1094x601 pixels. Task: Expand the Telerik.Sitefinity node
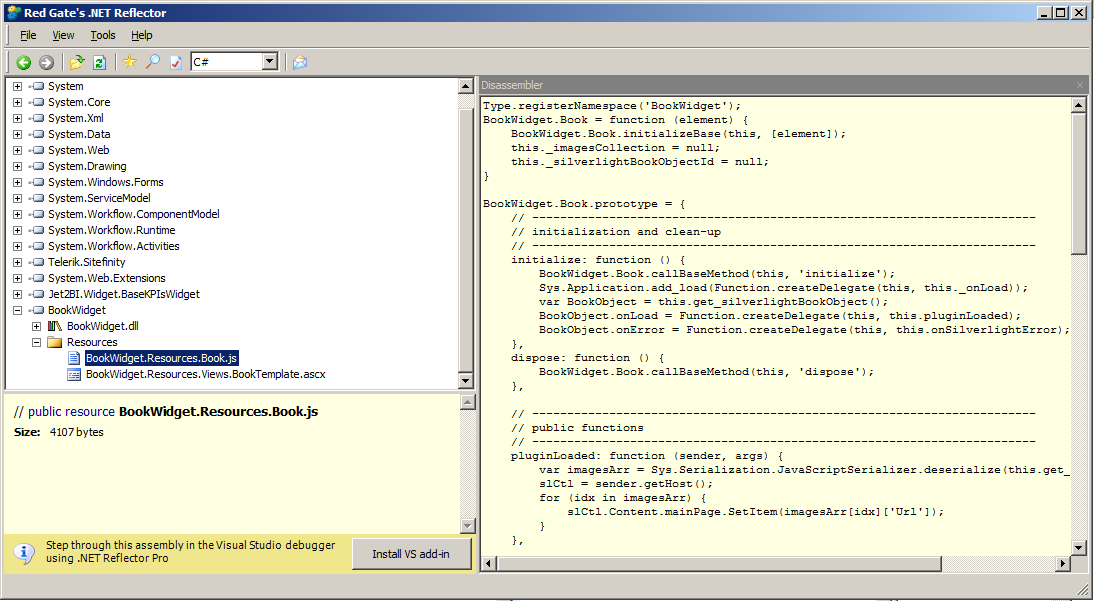click(x=17, y=262)
